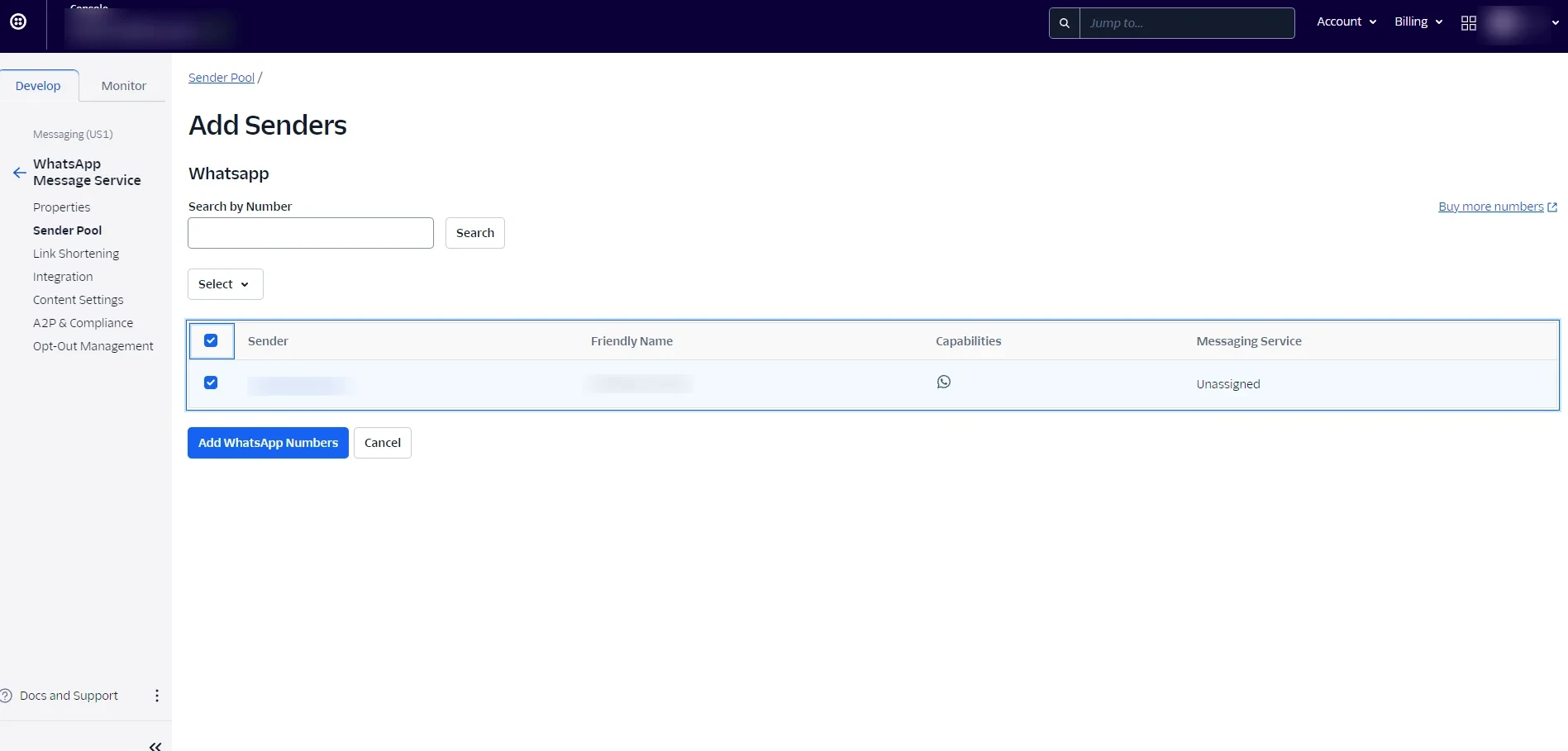1568x751 pixels.
Task: Open A2P & Compliance in the sidebar
Action: click(x=83, y=323)
